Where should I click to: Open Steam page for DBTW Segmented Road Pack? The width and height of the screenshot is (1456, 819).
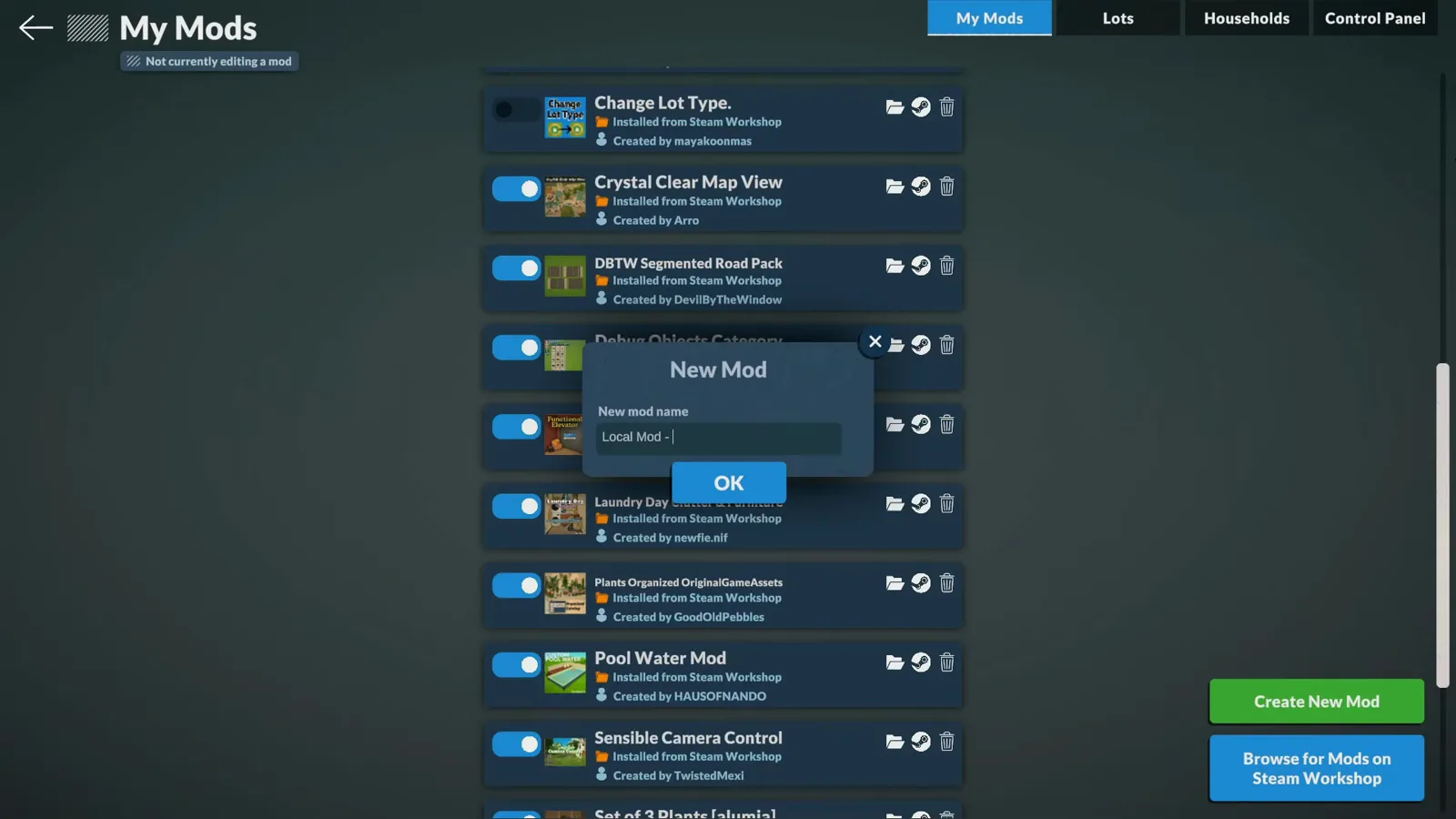pyautogui.click(x=921, y=266)
